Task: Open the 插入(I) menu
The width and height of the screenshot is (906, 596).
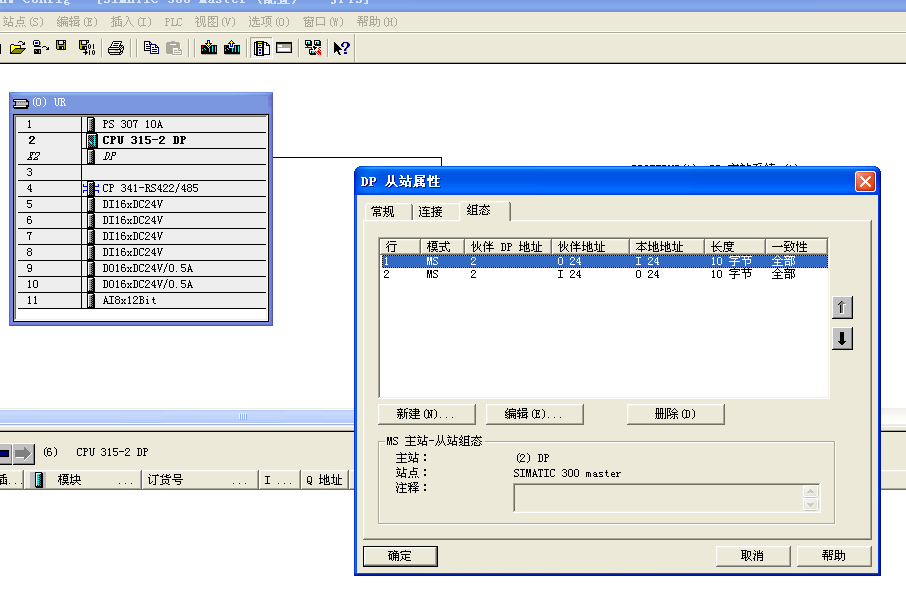Action: coord(131,22)
